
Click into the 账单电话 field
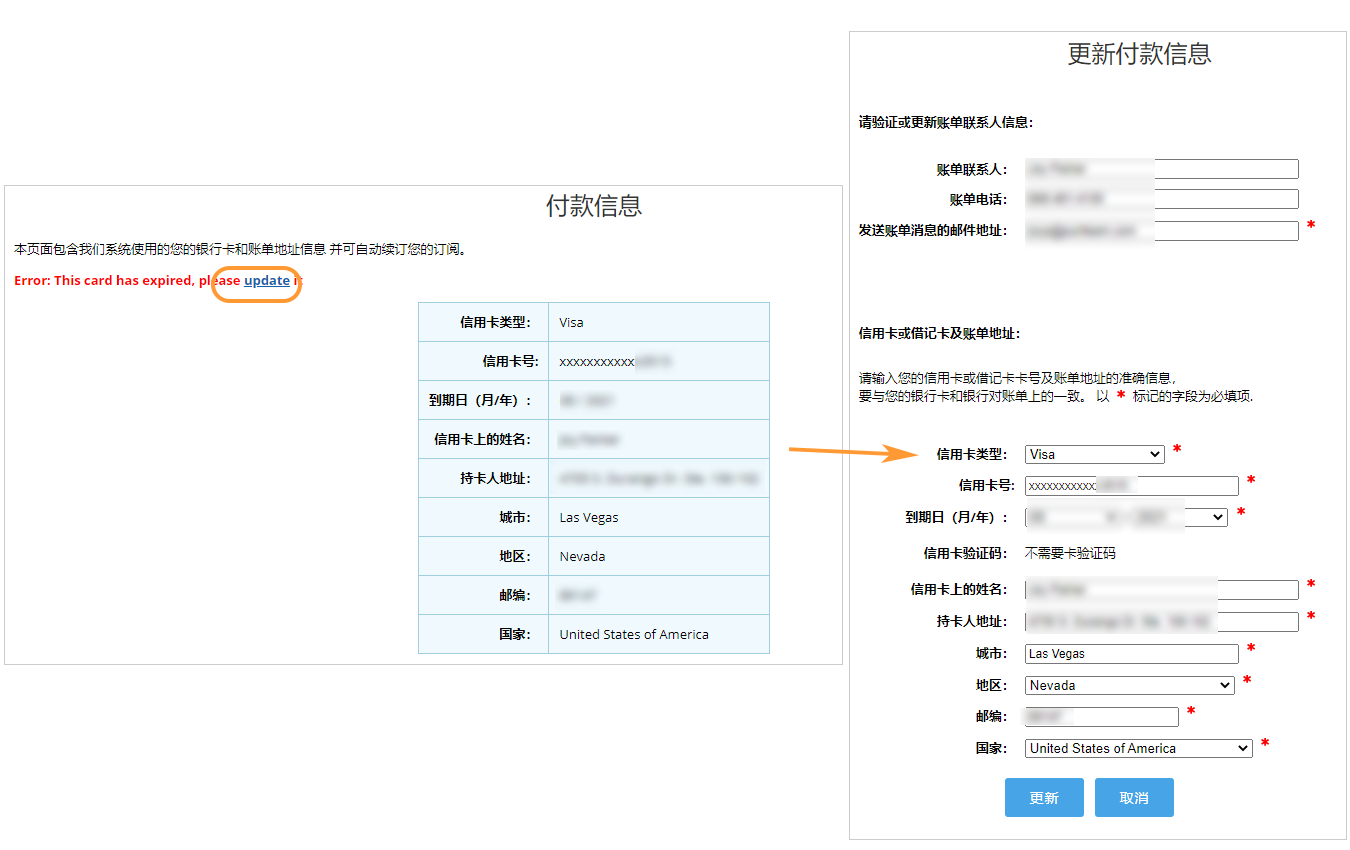click(x=1161, y=199)
